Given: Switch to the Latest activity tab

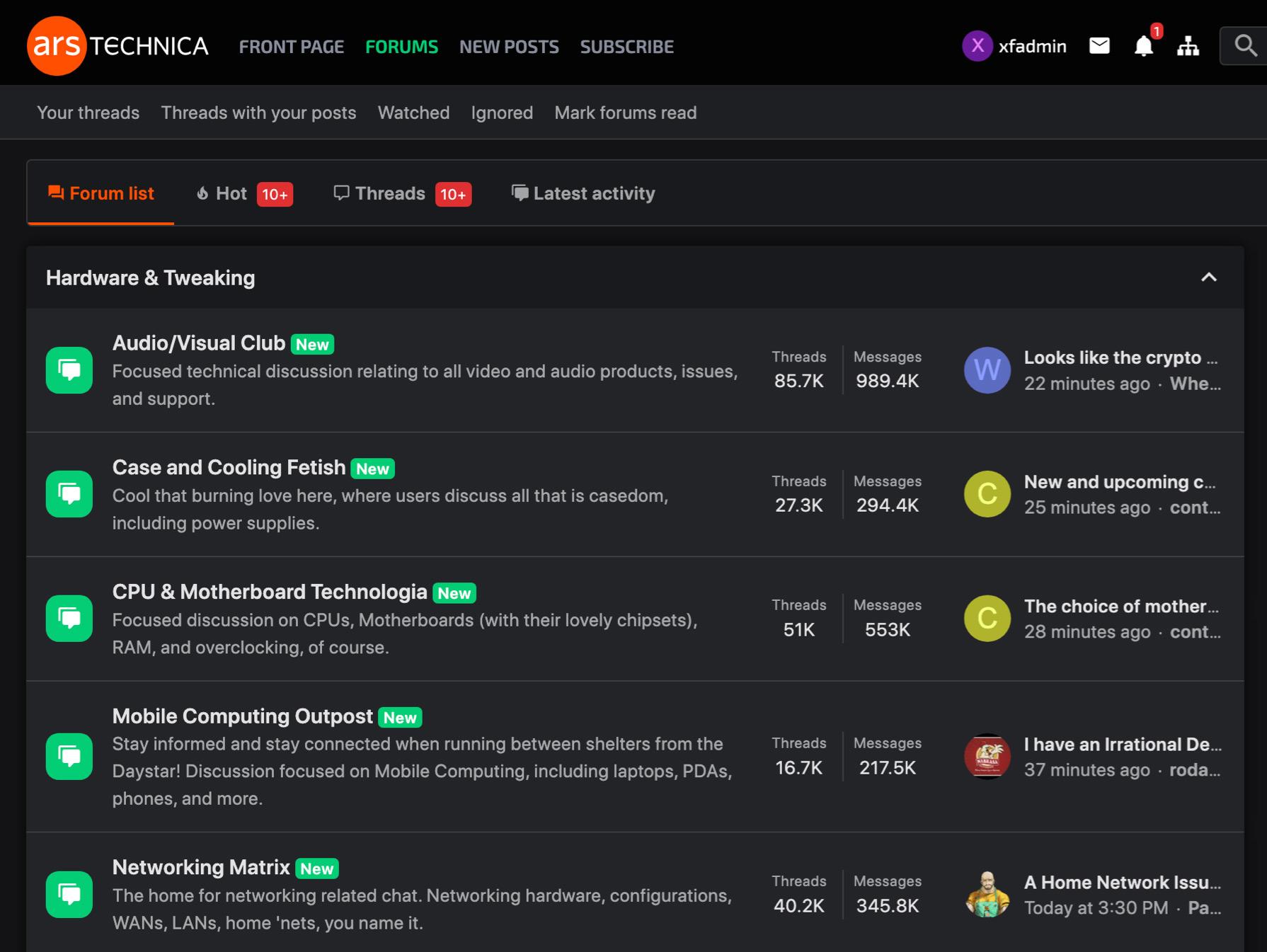Looking at the screenshot, I should [x=593, y=193].
